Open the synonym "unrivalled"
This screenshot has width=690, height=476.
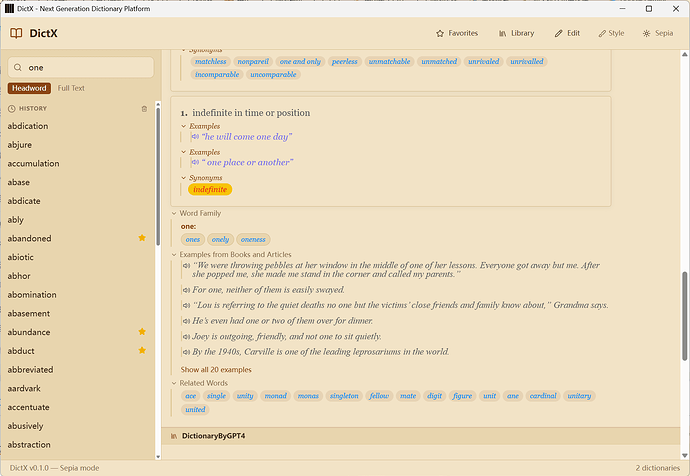[527, 62]
